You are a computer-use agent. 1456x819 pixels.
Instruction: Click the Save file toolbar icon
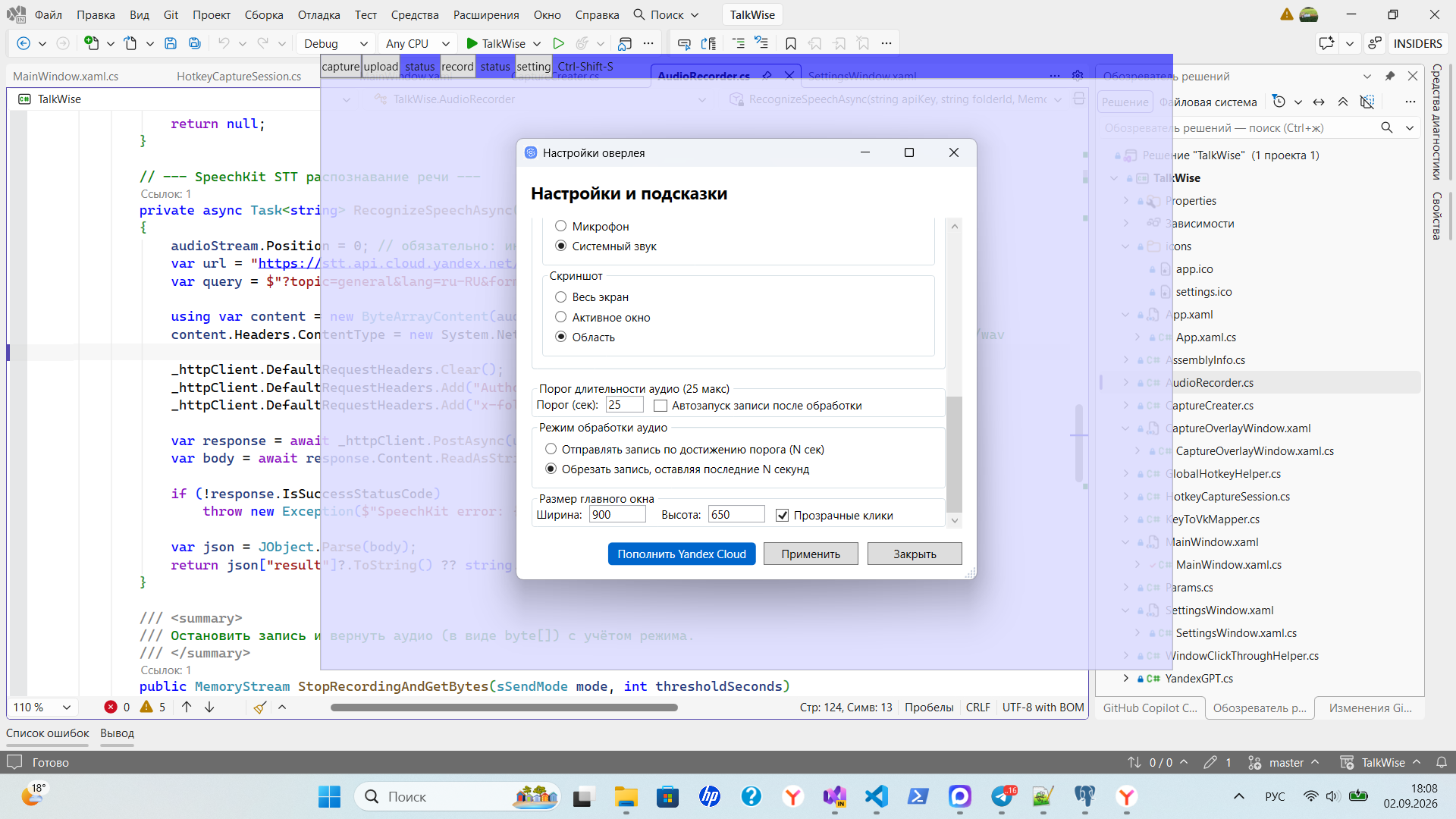(171, 43)
